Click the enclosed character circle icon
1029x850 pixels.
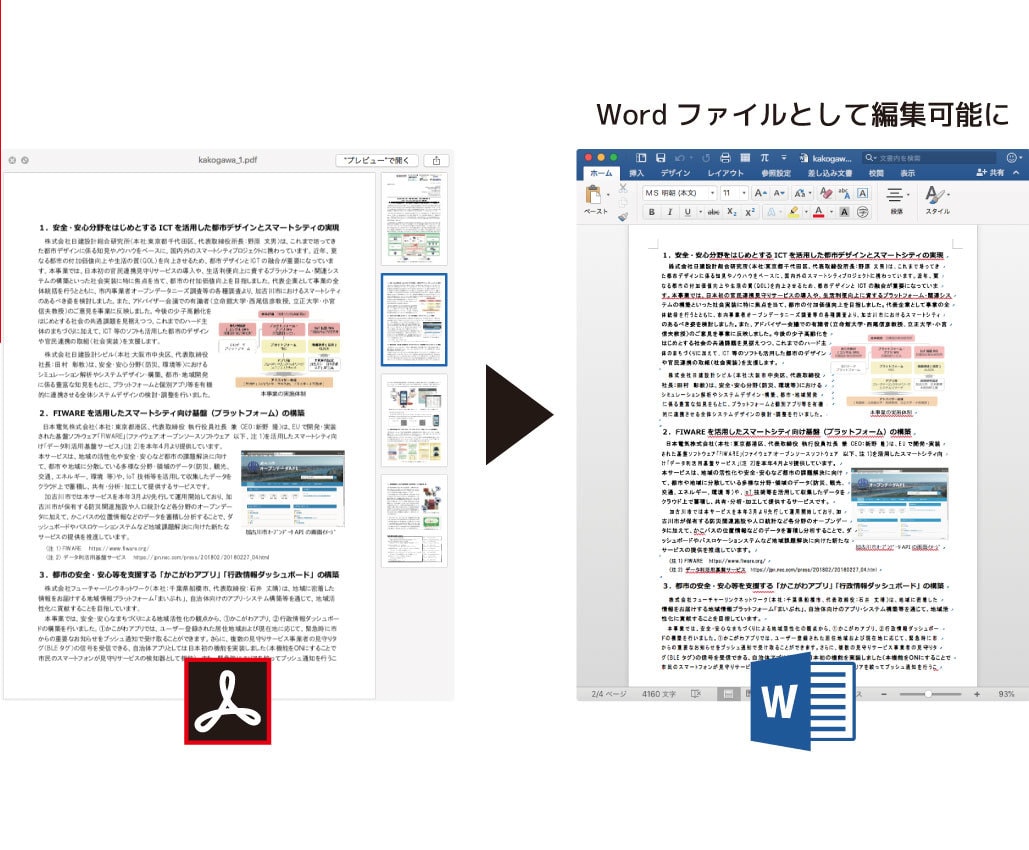click(x=862, y=211)
